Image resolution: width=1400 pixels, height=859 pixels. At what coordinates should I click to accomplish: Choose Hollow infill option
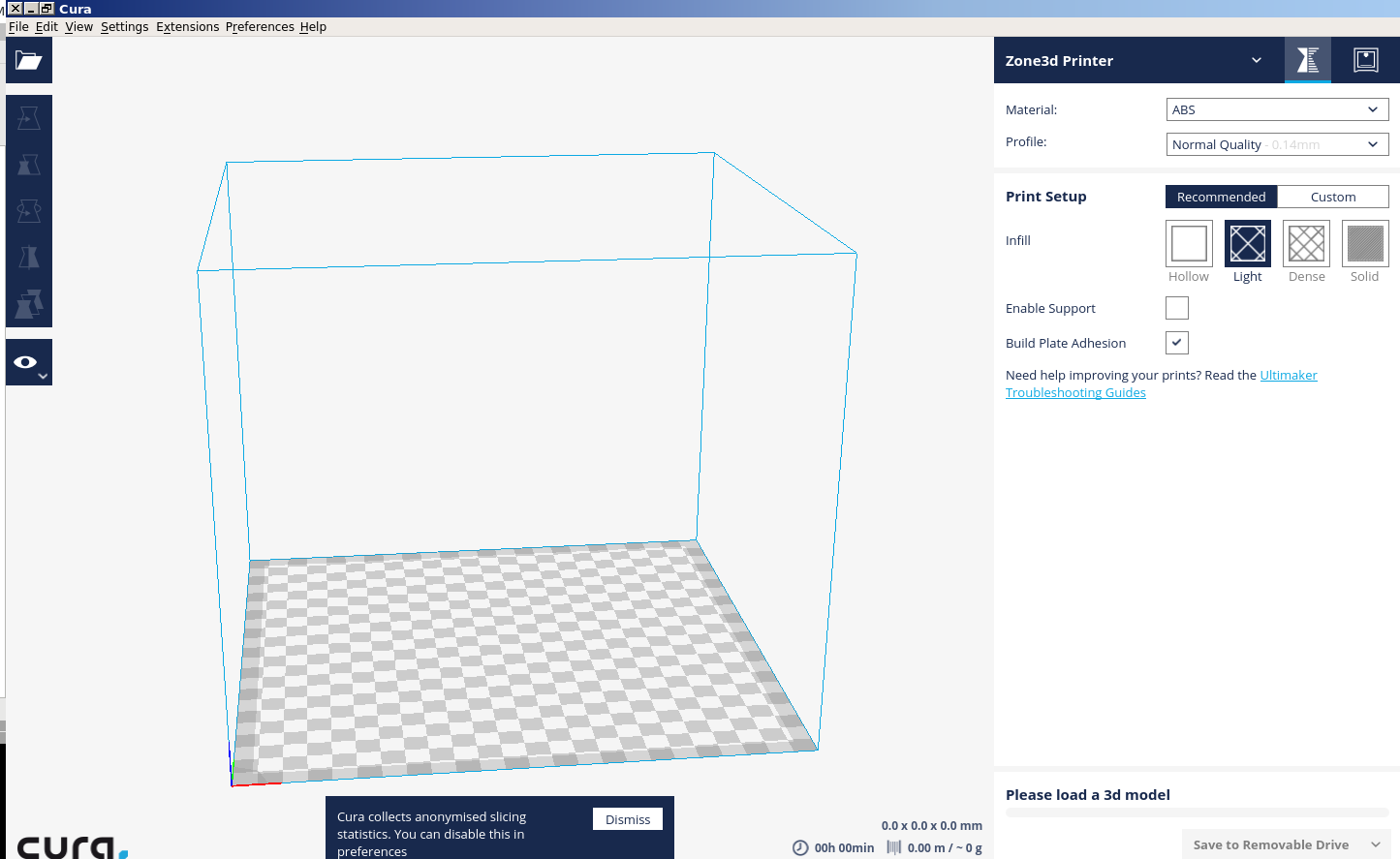pyautogui.click(x=1189, y=243)
